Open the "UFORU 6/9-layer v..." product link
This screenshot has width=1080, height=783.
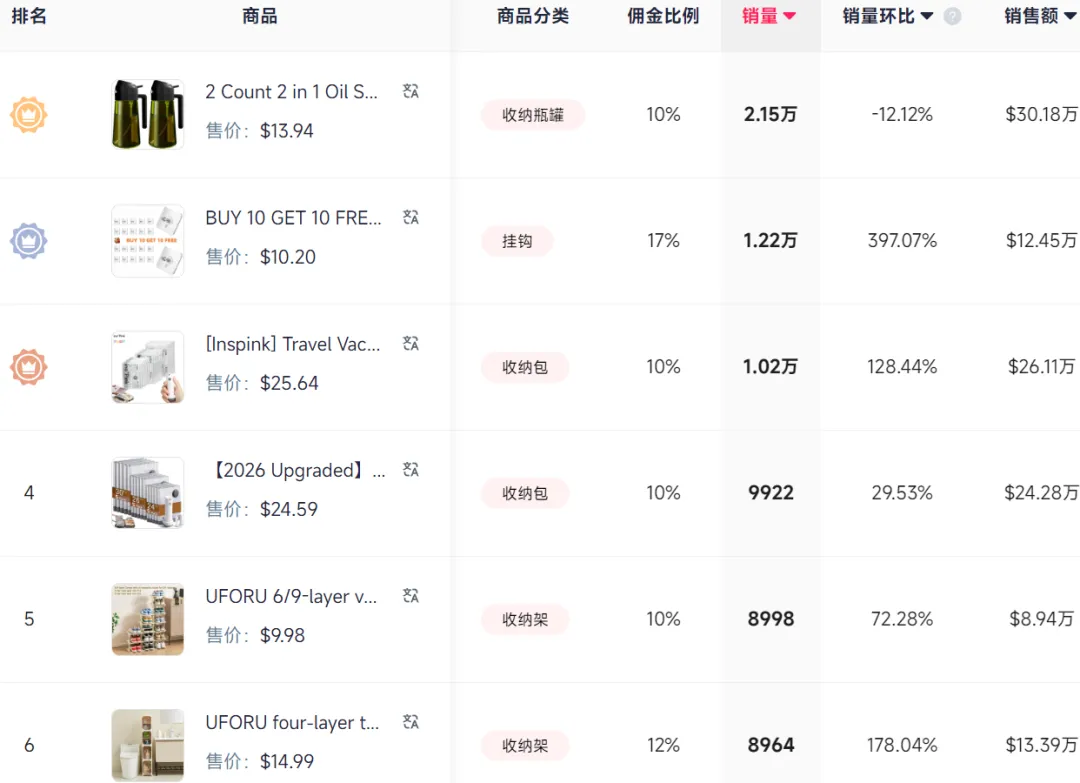[x=291, y=595]
